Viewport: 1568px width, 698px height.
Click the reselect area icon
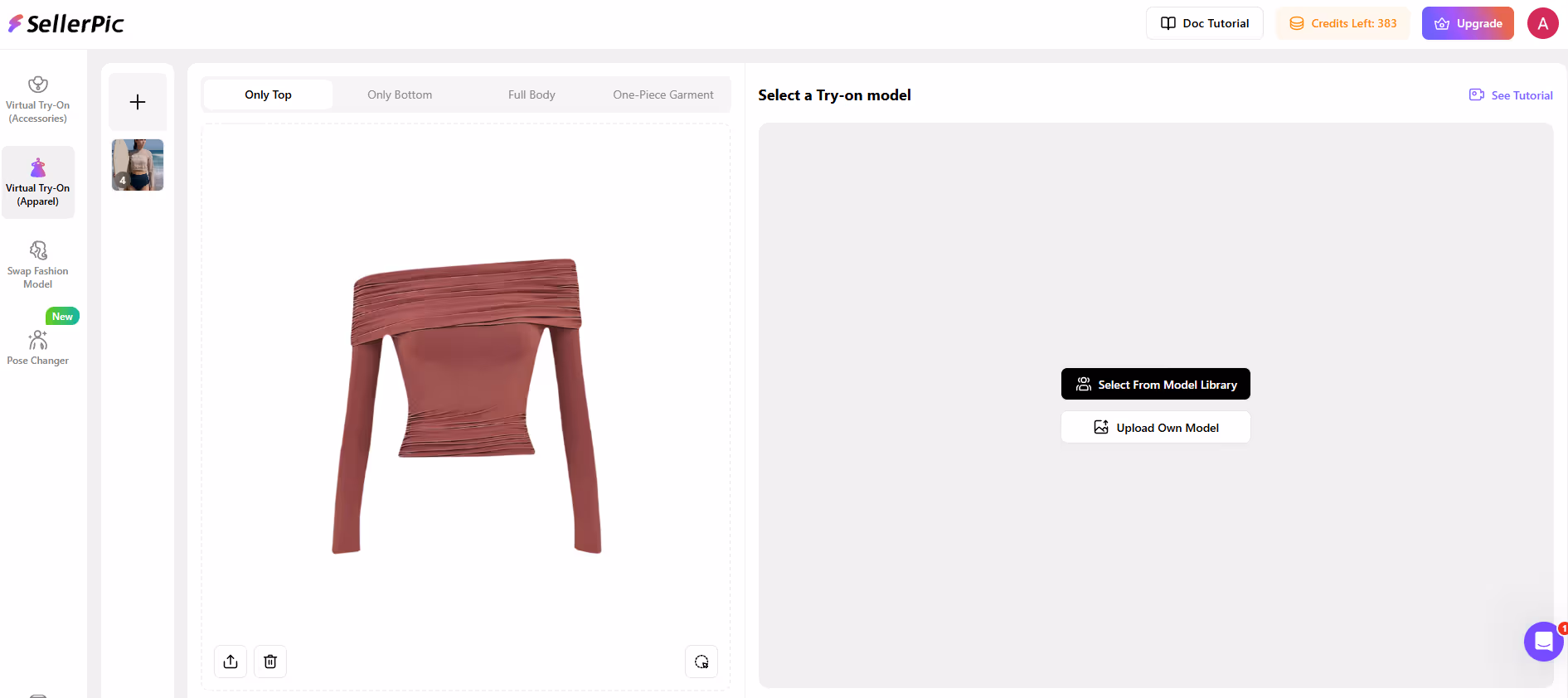pyautogui.click(x=701, y=662)
